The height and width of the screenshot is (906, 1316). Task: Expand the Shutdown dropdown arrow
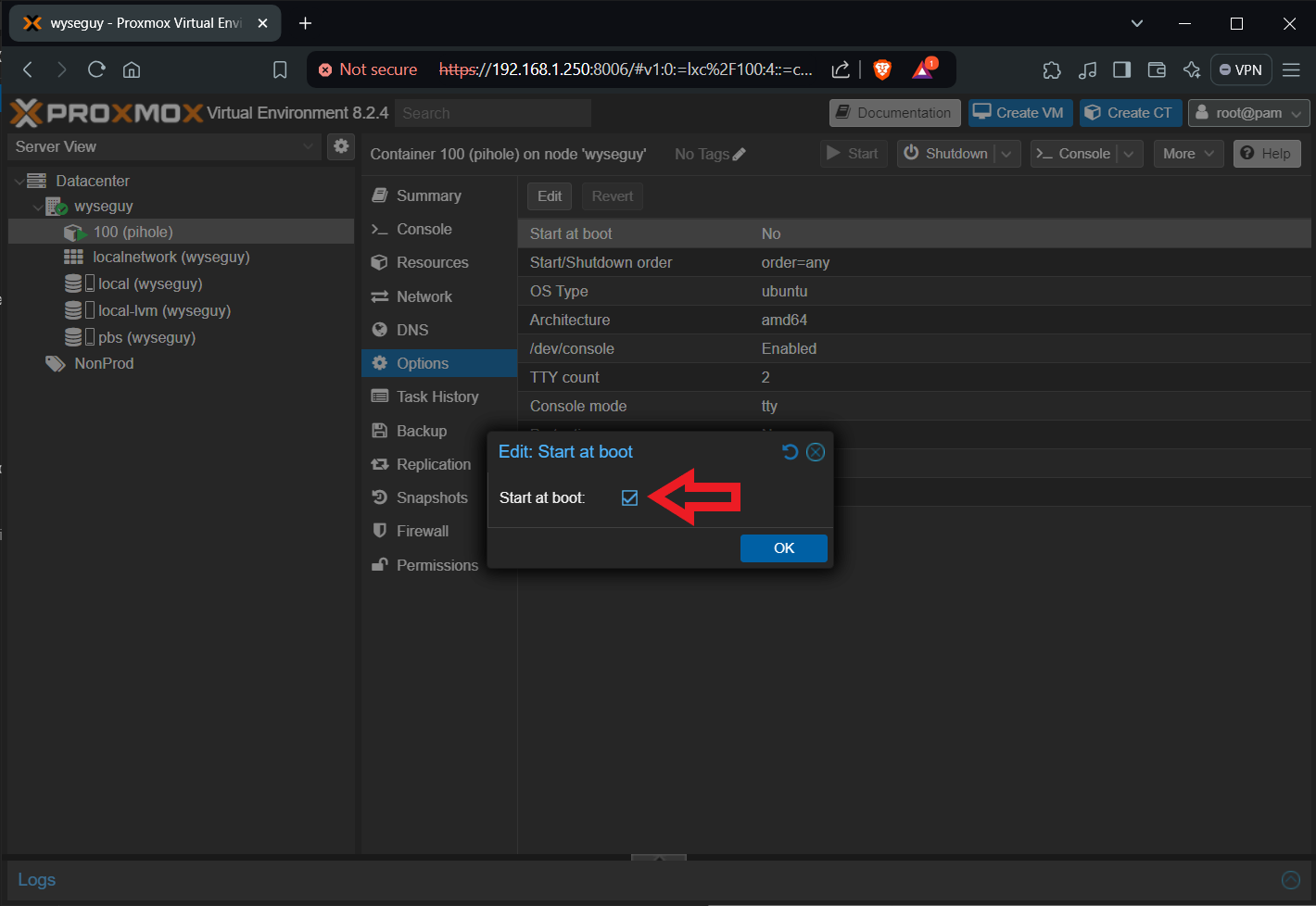point(1007,154)
